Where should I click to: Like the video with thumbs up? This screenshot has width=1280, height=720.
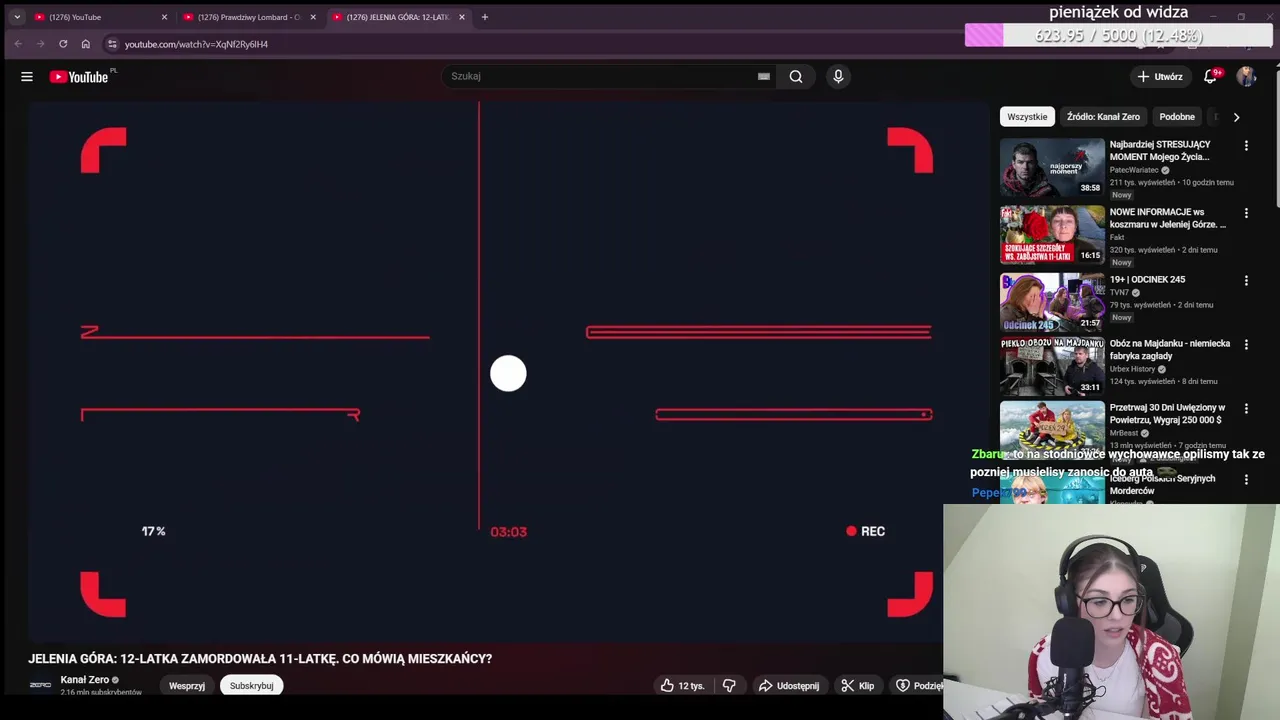pos(682,686)
